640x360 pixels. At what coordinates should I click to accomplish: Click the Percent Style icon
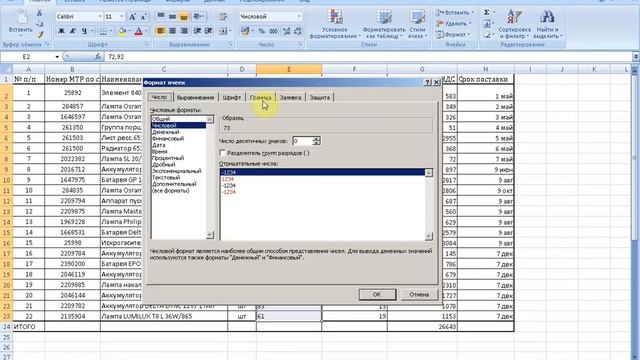point(262,31)
